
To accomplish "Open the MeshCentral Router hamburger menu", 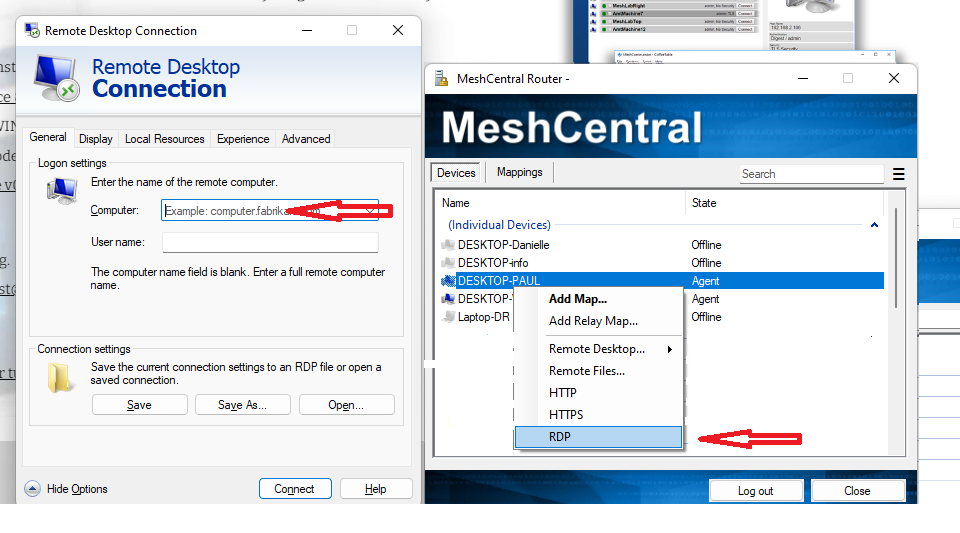I will (x=898, y=174).
